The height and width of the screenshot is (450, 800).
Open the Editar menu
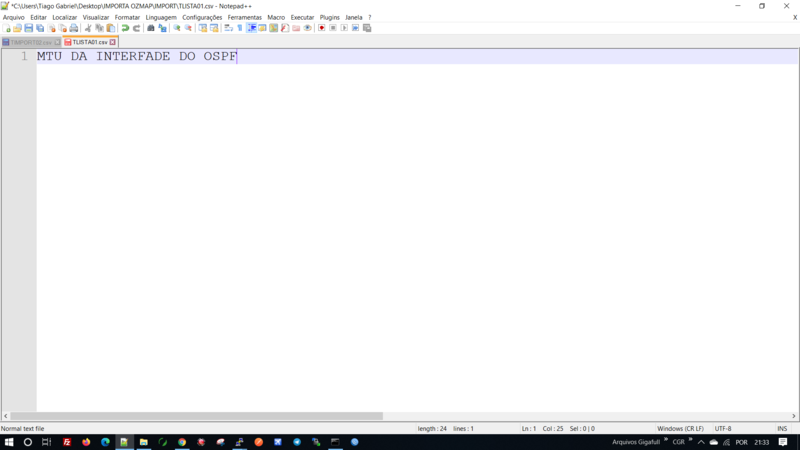38,17
